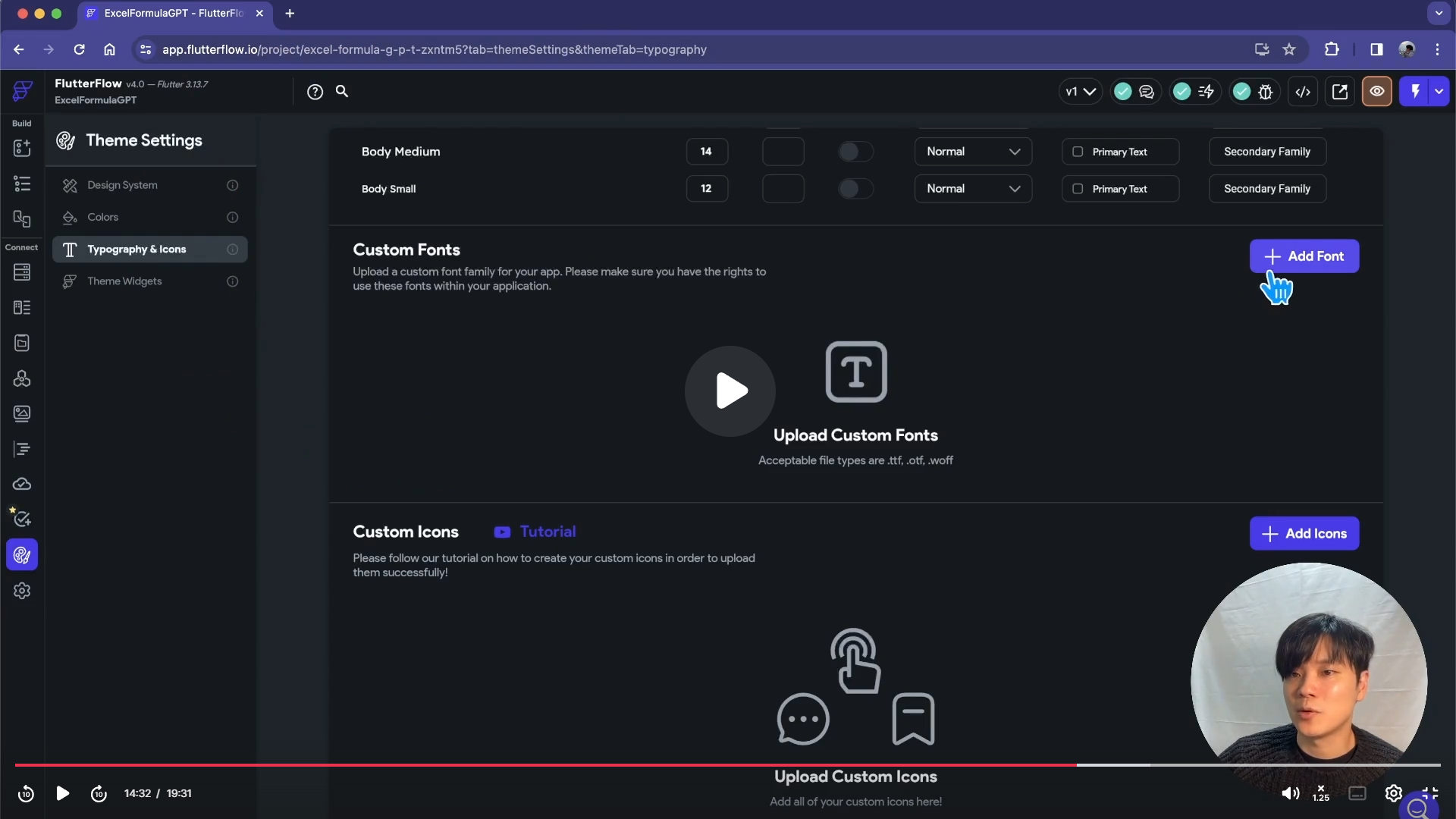
Task: Skip the video forward ten seconds
Action: pos(99,794)
